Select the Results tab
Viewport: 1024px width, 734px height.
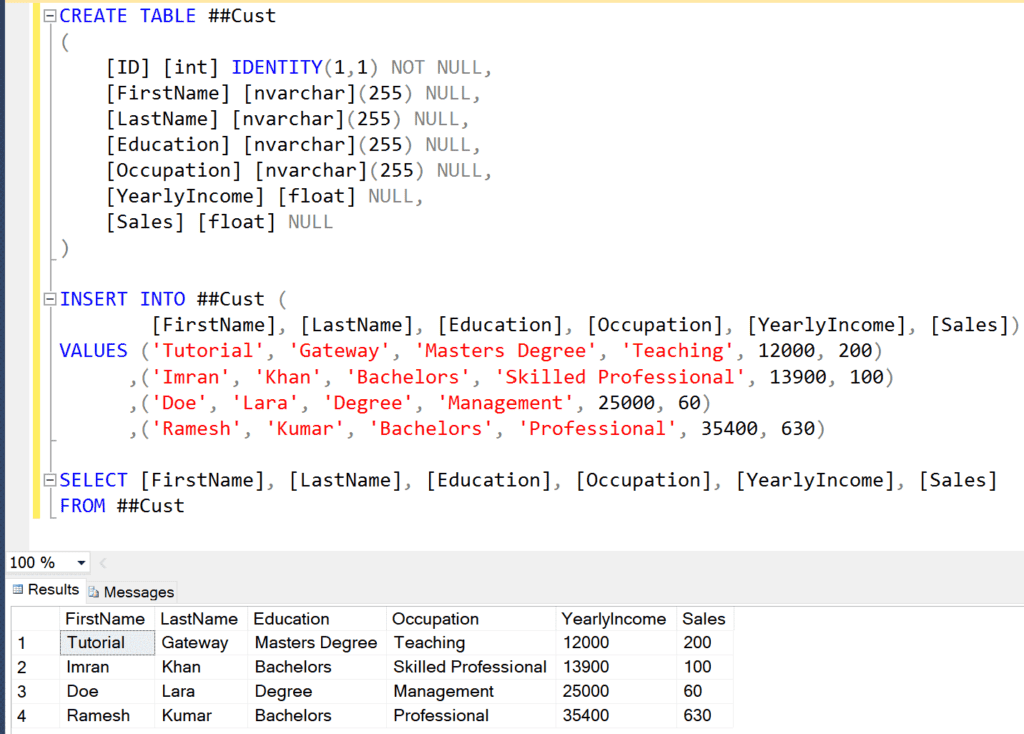(52, 589)
